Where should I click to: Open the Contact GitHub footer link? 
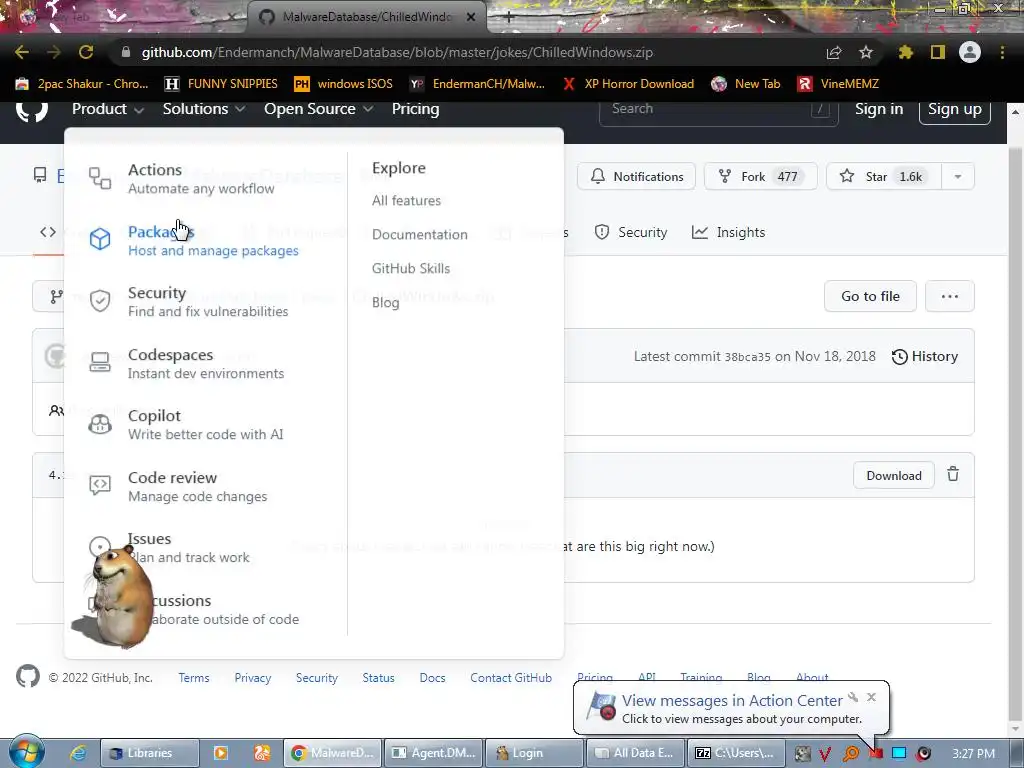tap(511, 678)
